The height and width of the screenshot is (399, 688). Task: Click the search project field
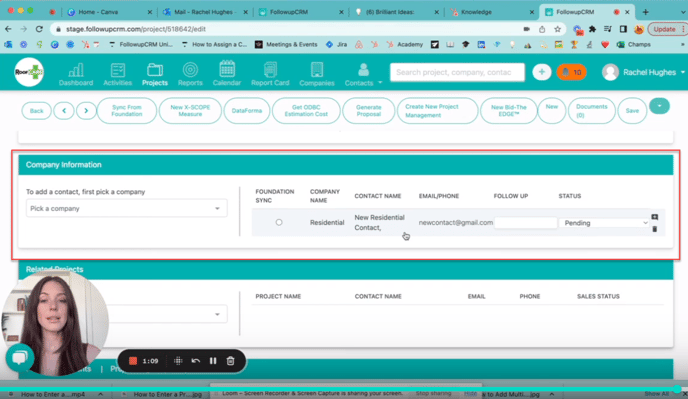tap(457, 72)
